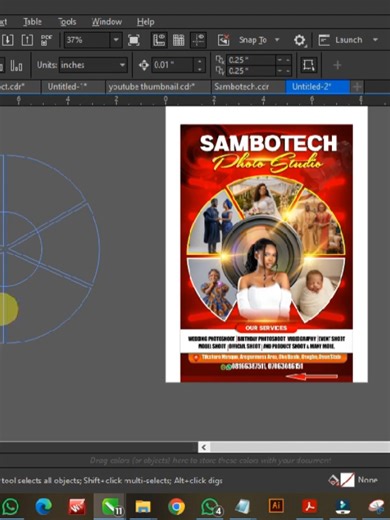Click the Full-screen preview icon

[134, 40]
